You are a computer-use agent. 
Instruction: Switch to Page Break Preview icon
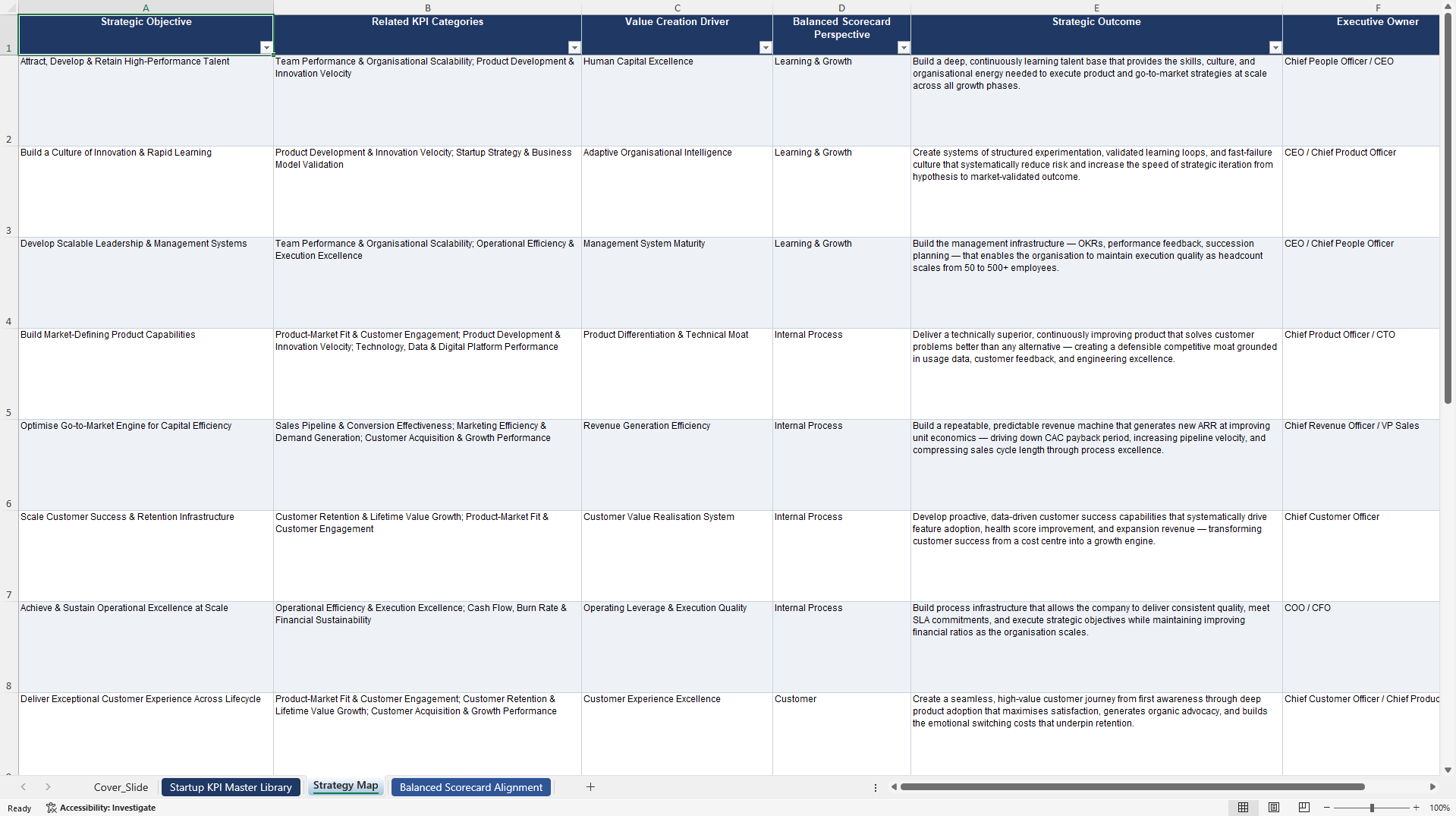tap(1304, 808)
